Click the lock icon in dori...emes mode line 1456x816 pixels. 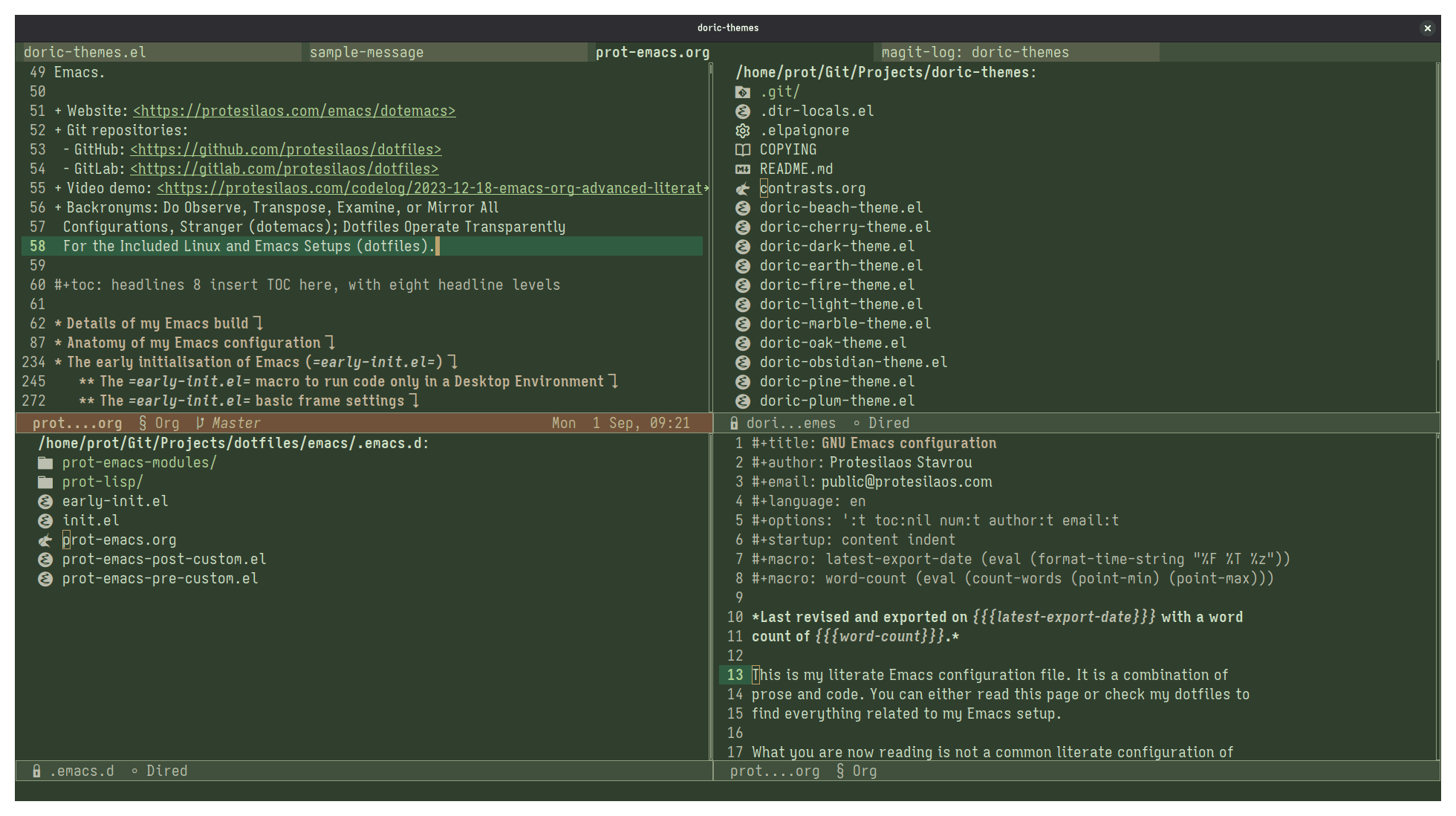(734, 423)
